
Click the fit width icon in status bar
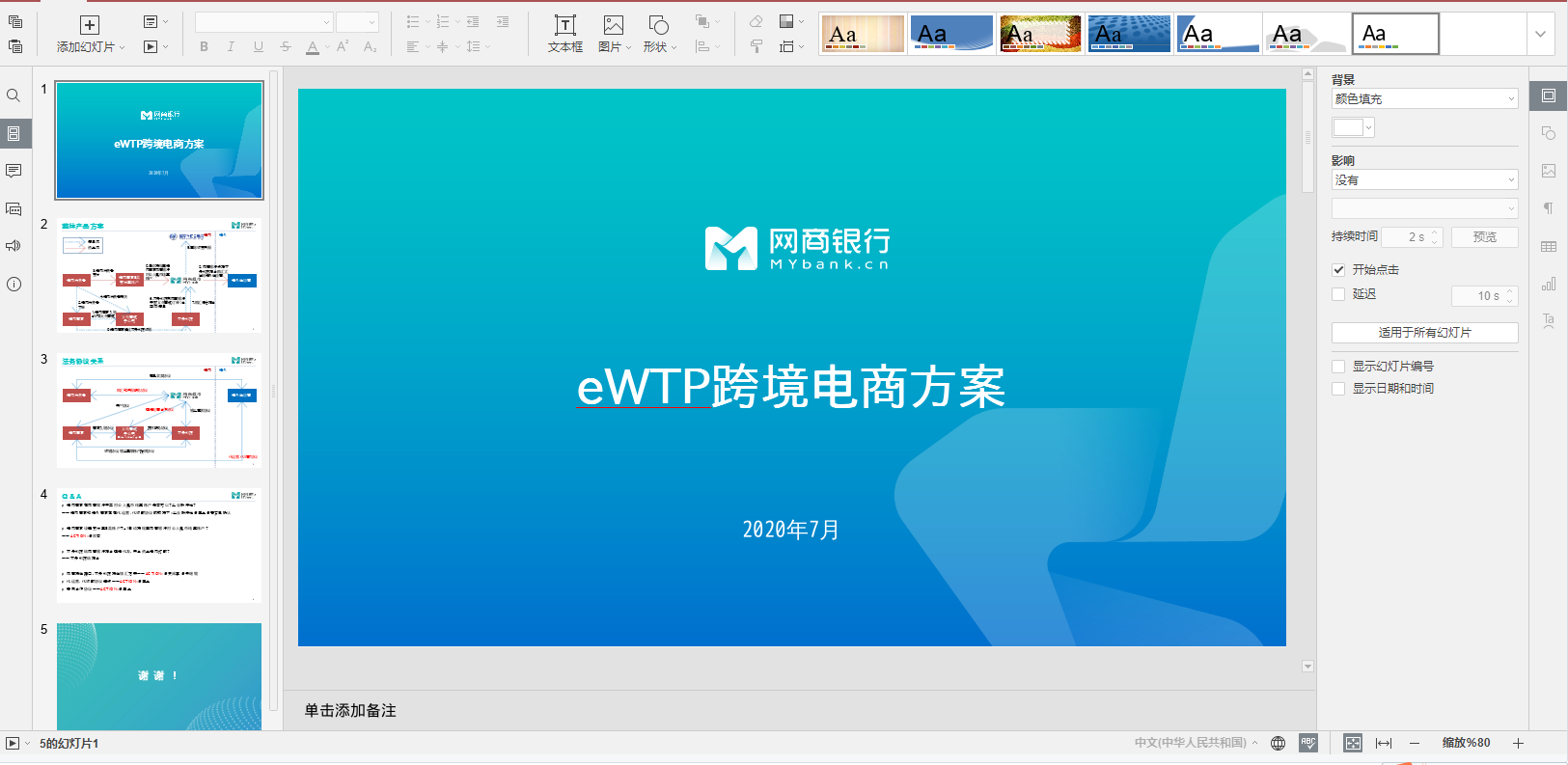[x=1384, y=743]
